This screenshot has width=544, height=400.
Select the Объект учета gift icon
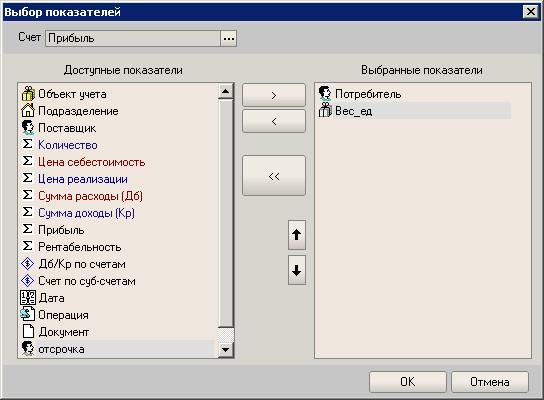(x=28, y=94)
